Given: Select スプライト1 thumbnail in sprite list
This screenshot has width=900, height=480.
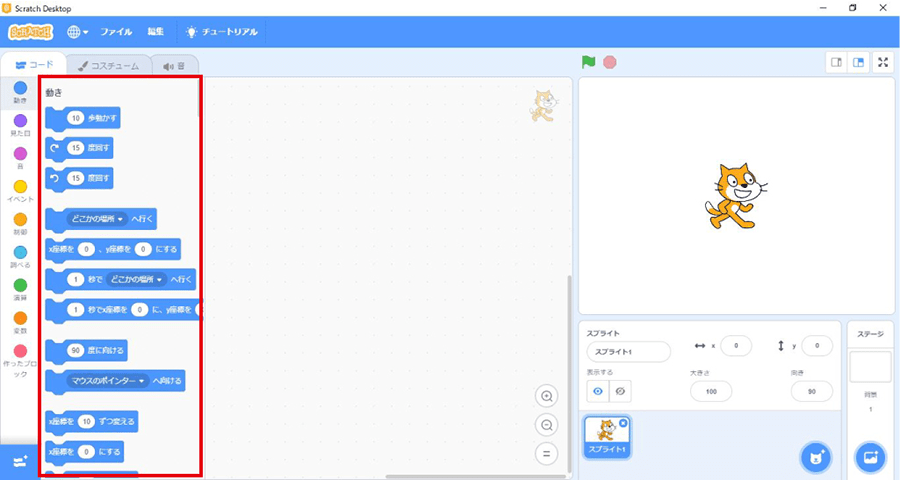Looking at the screenshot, I should (x=607, y=438).
